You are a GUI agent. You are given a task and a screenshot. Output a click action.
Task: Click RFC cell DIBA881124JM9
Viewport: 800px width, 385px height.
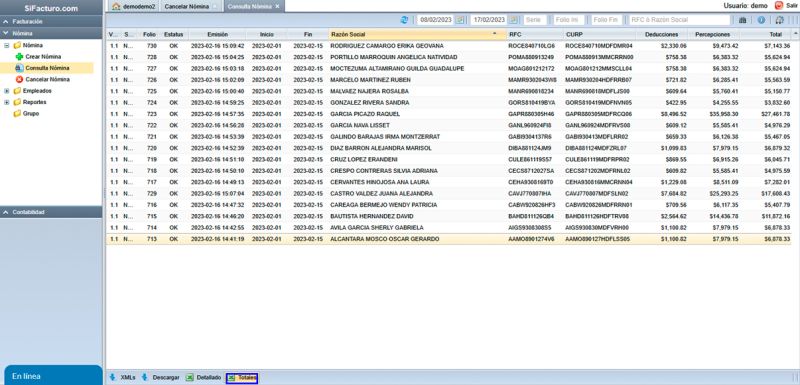pos(530,148)
